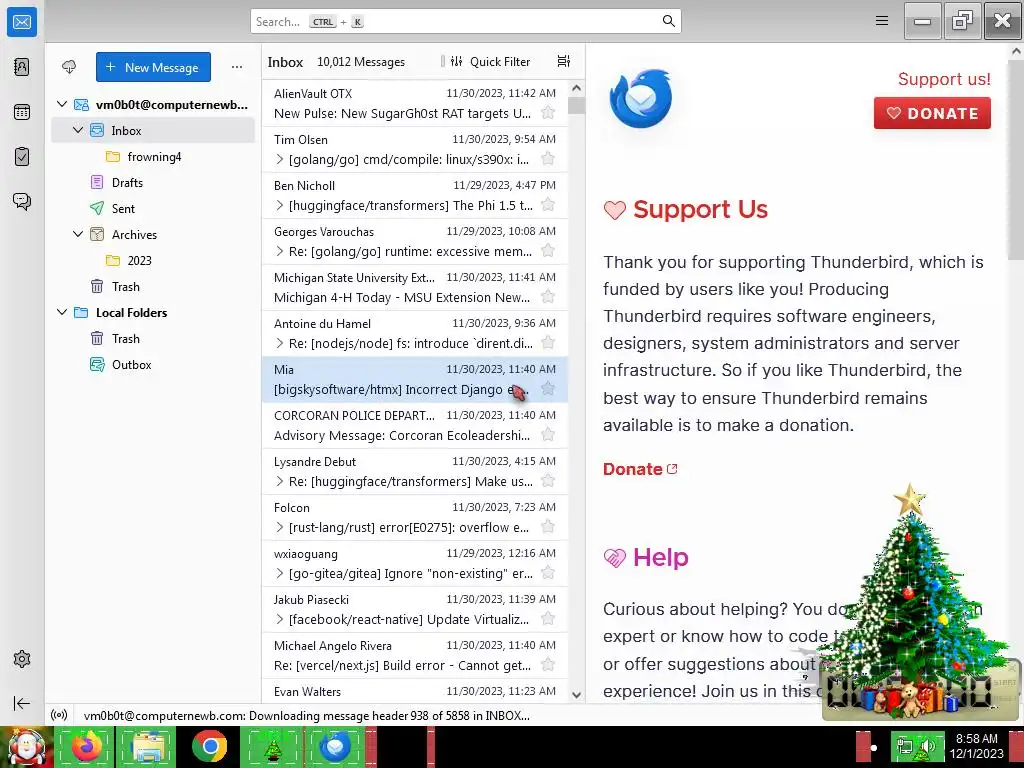The image size is (1024, 768).
Task: Open the Christmas tree taskbar app
Action: (272, 746)
